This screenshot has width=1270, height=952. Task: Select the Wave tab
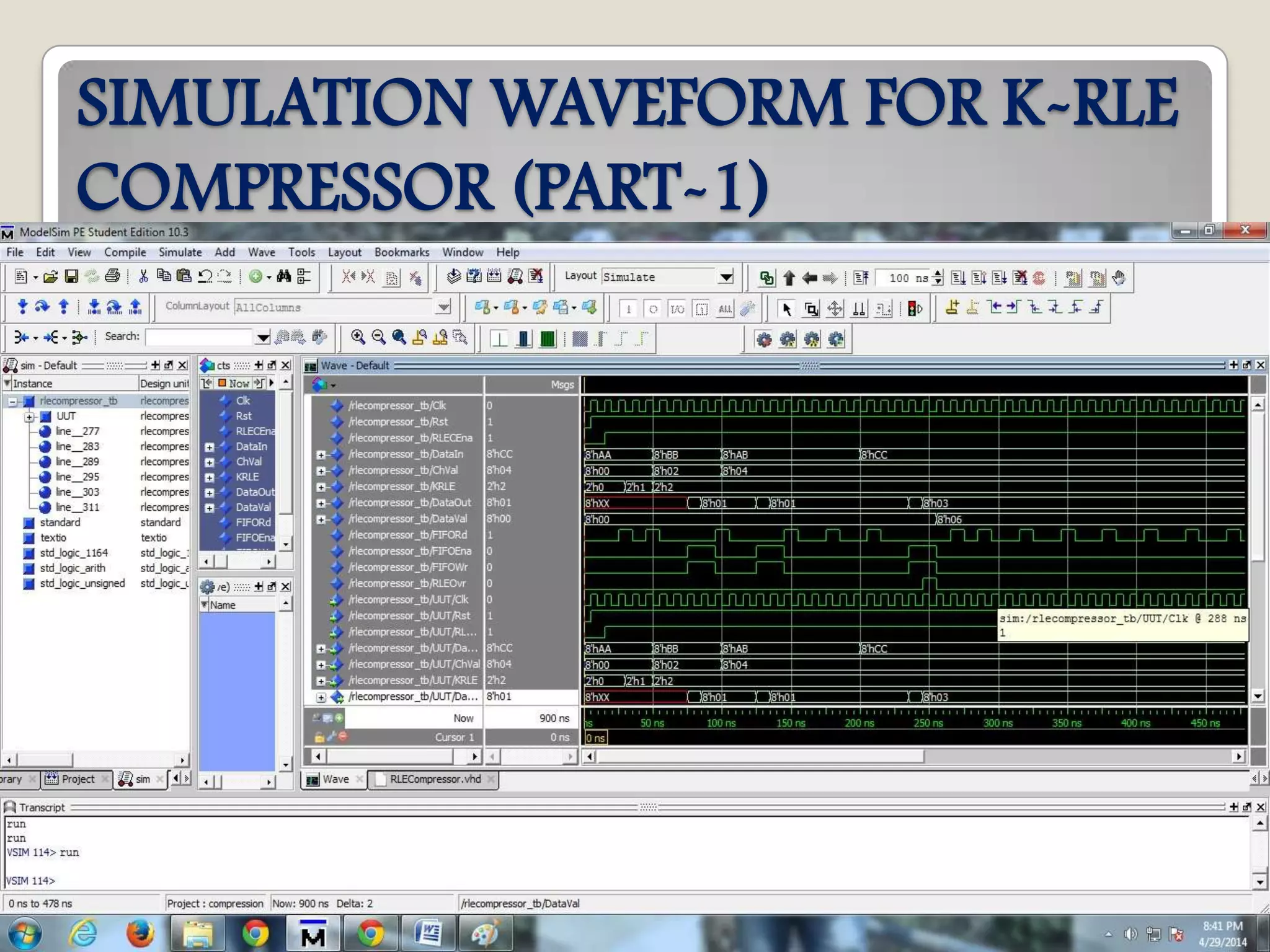pos(335,779)
